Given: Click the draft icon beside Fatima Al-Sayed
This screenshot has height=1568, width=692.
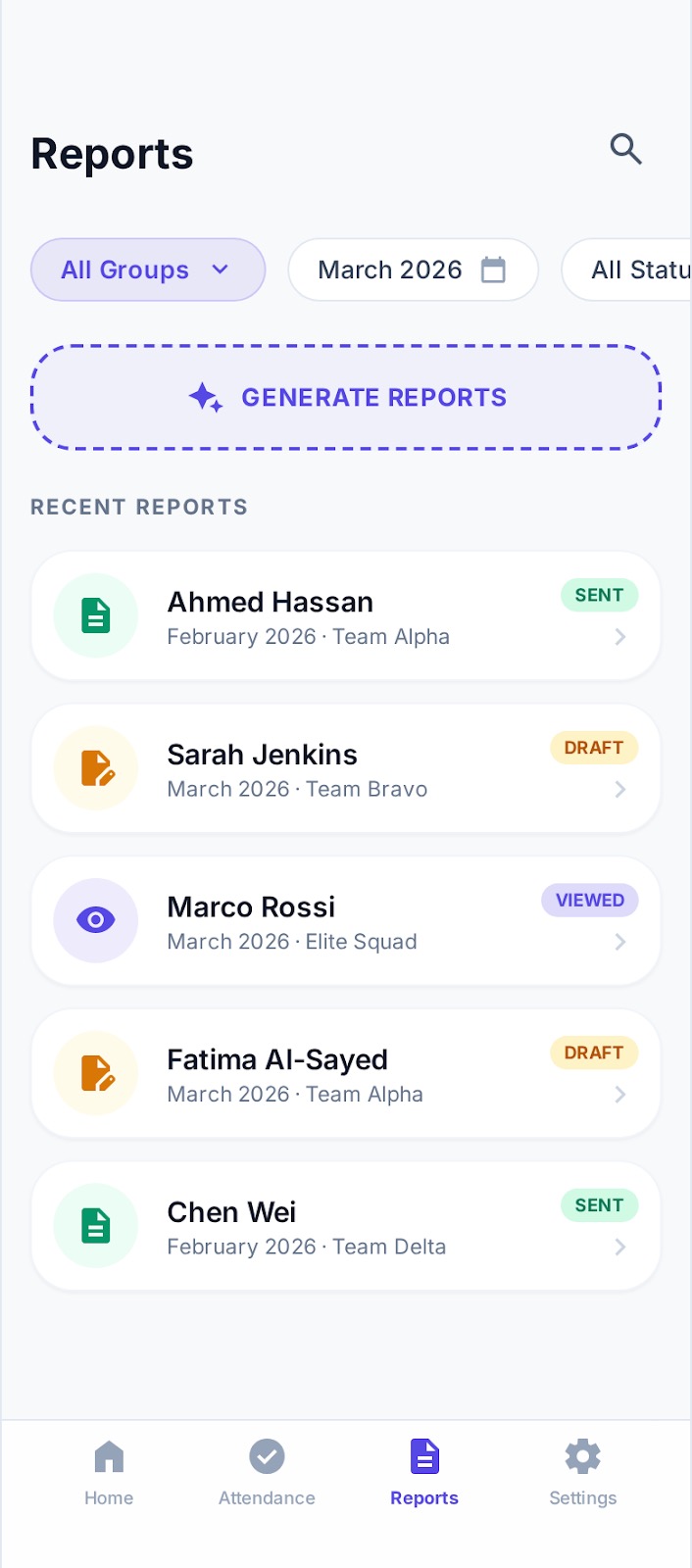Looking at the screenshot, I should [95, 1073].
